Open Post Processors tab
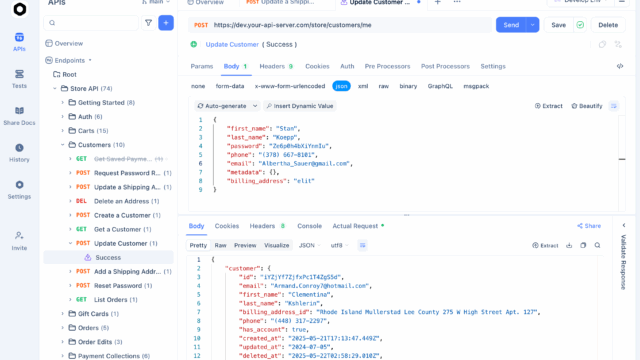This screenshot has width=640, height=360. (445, 66)
